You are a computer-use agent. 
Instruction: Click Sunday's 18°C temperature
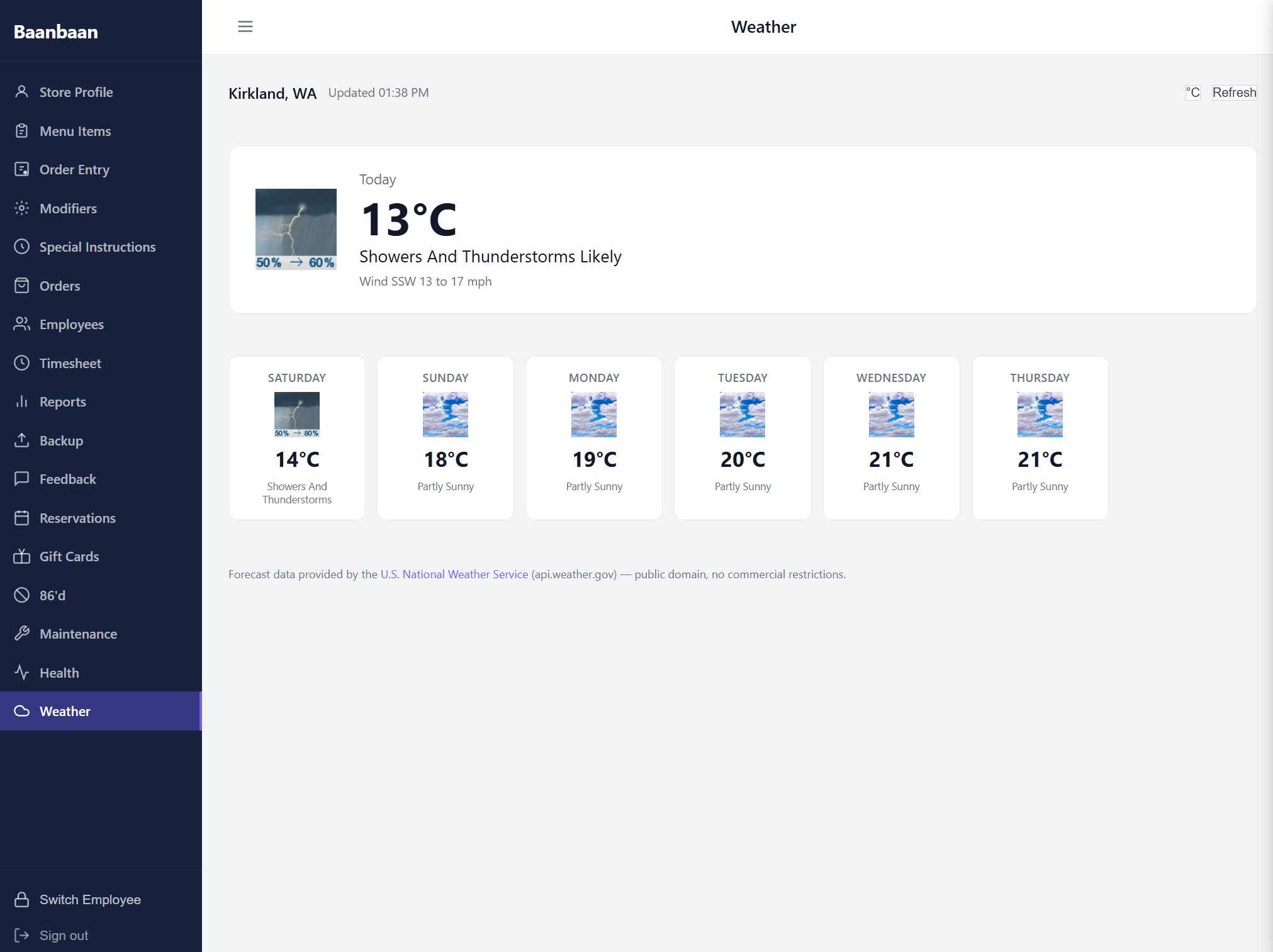coord(446,459)
